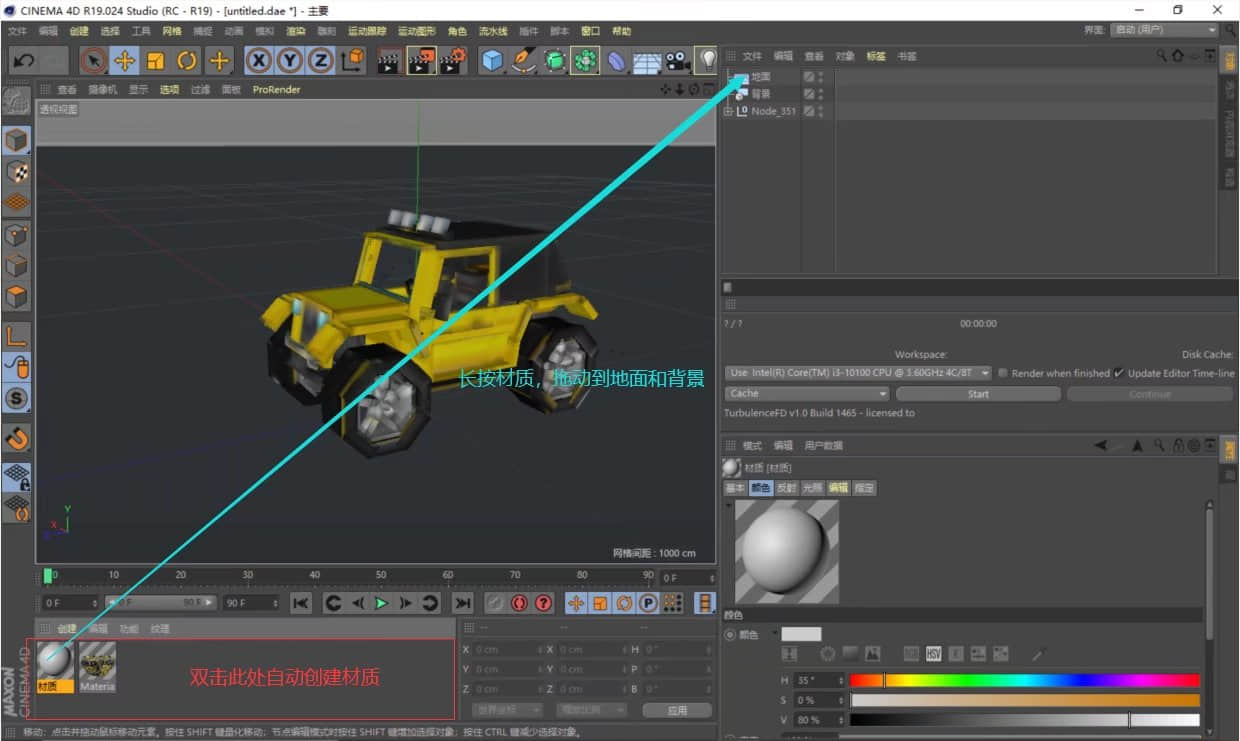Image resolution: width=1240 pixels, height=741 pixels.
Task: Open Render Settings clapperboard with gear
Action: [x=453, y=61]
